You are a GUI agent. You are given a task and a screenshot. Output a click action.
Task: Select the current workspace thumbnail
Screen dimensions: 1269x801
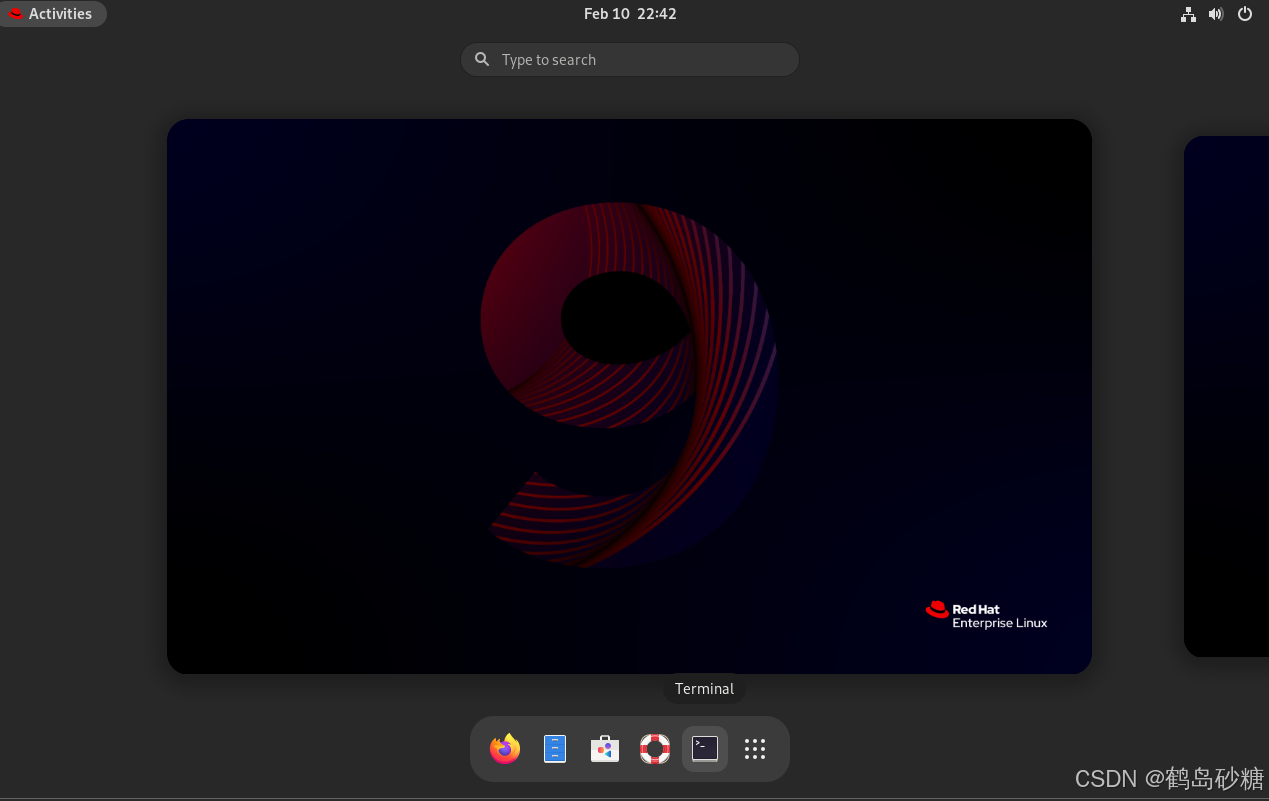[629, 396]
